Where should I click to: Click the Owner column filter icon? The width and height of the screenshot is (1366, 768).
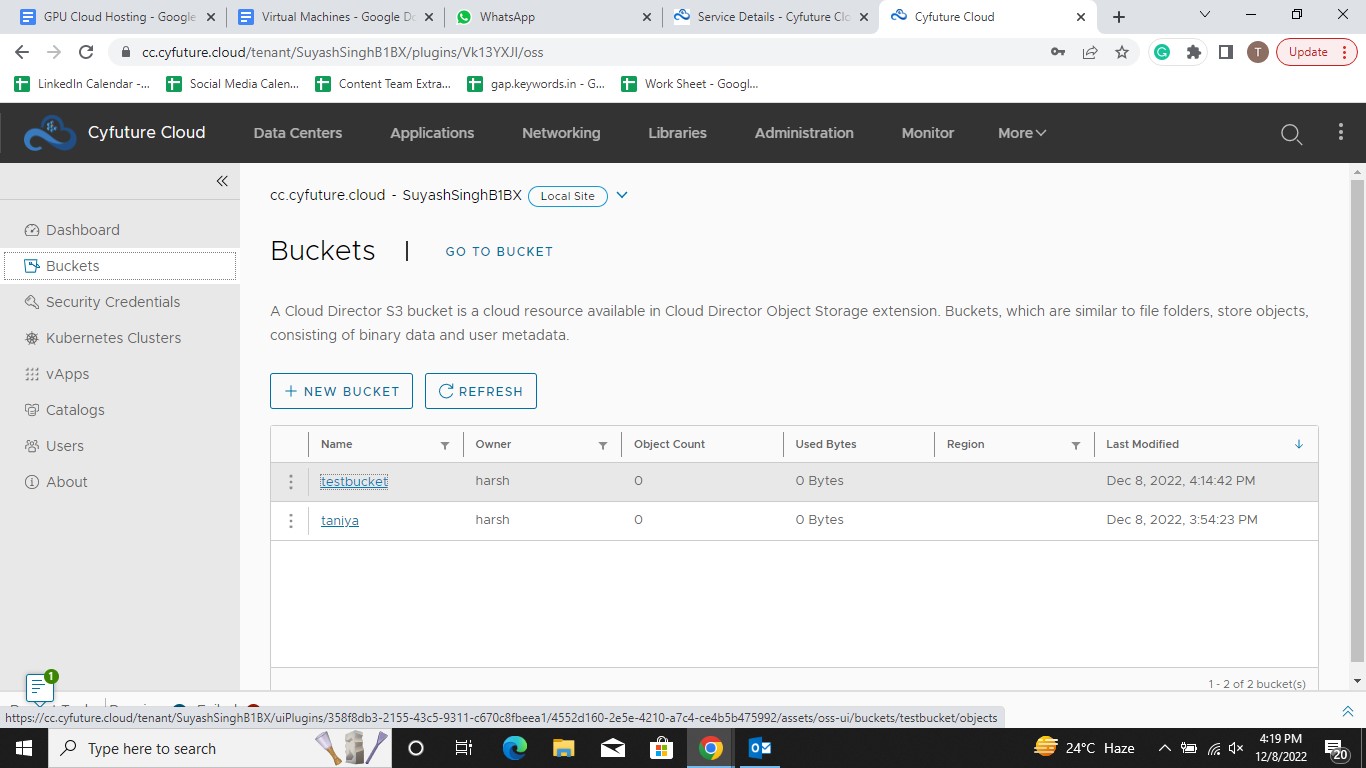pyautogui.click(x=603, y=445)
